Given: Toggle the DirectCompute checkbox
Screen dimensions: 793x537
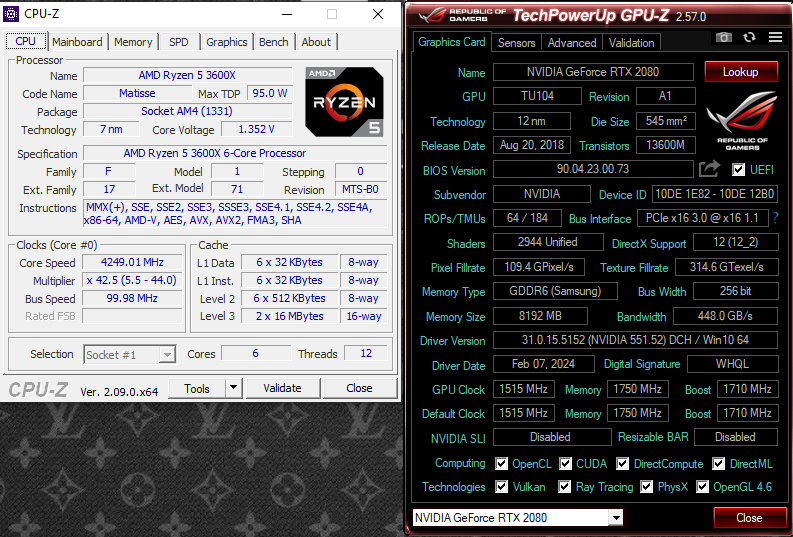Looking at the screenshot, I should 623,463.
